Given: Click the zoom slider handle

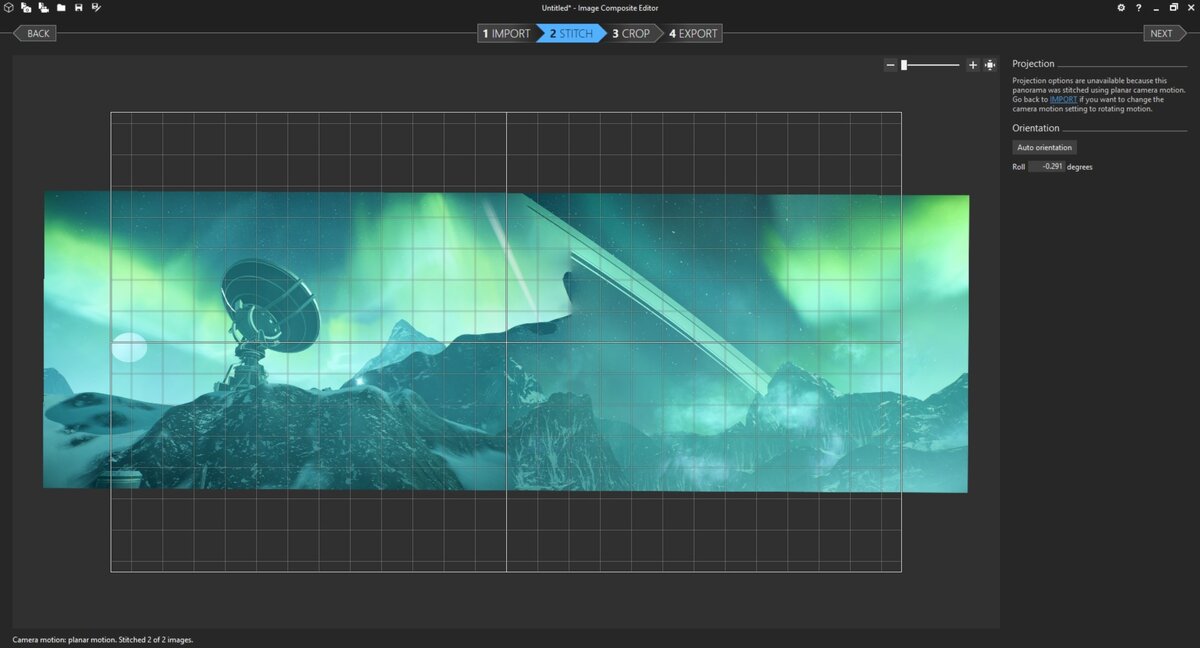Looking at the screenshot, I should pyautogui.click(x=904, y=65).
